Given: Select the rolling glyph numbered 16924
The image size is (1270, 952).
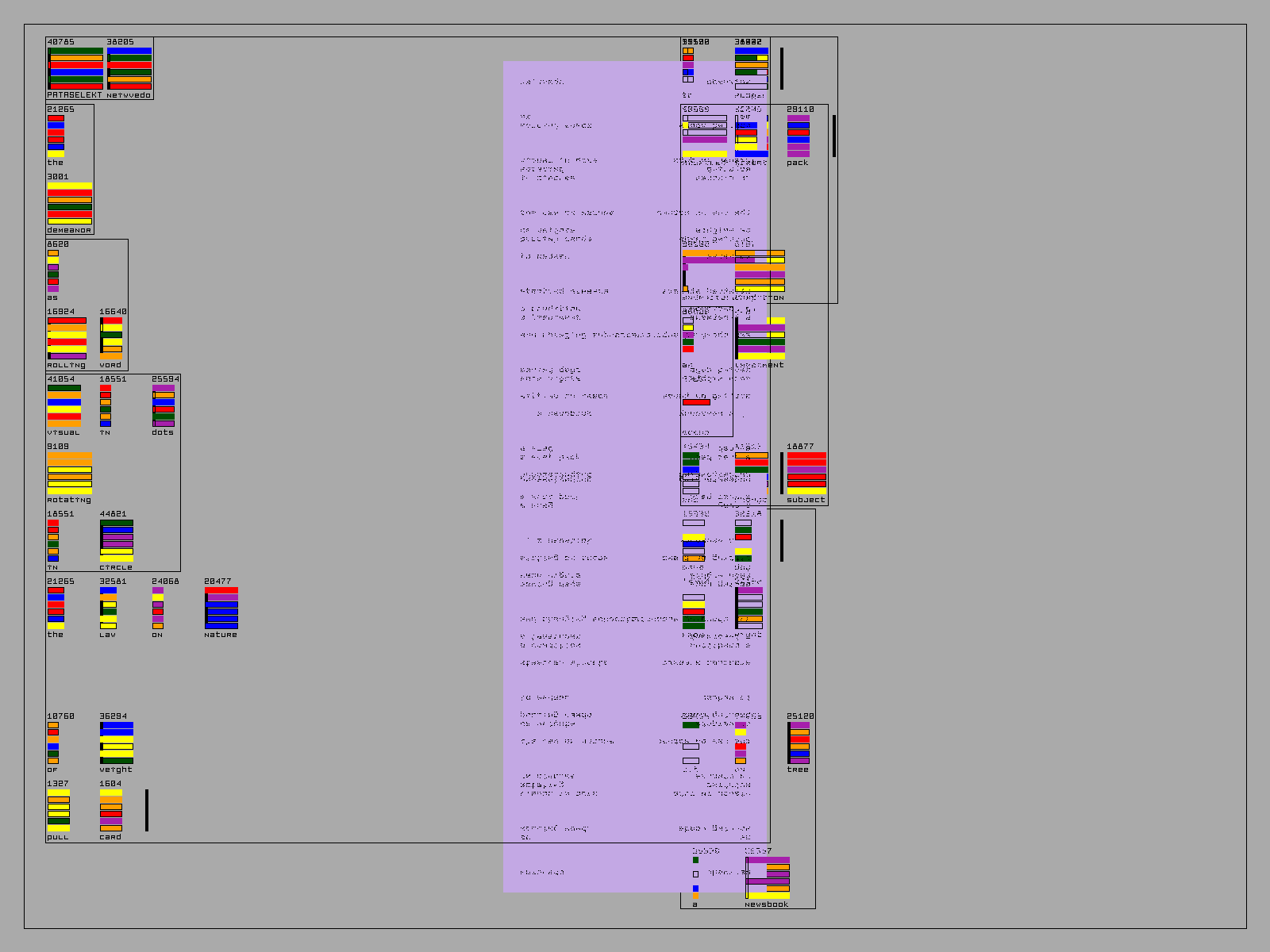Looking at the screenshot, I should [67, 339].
